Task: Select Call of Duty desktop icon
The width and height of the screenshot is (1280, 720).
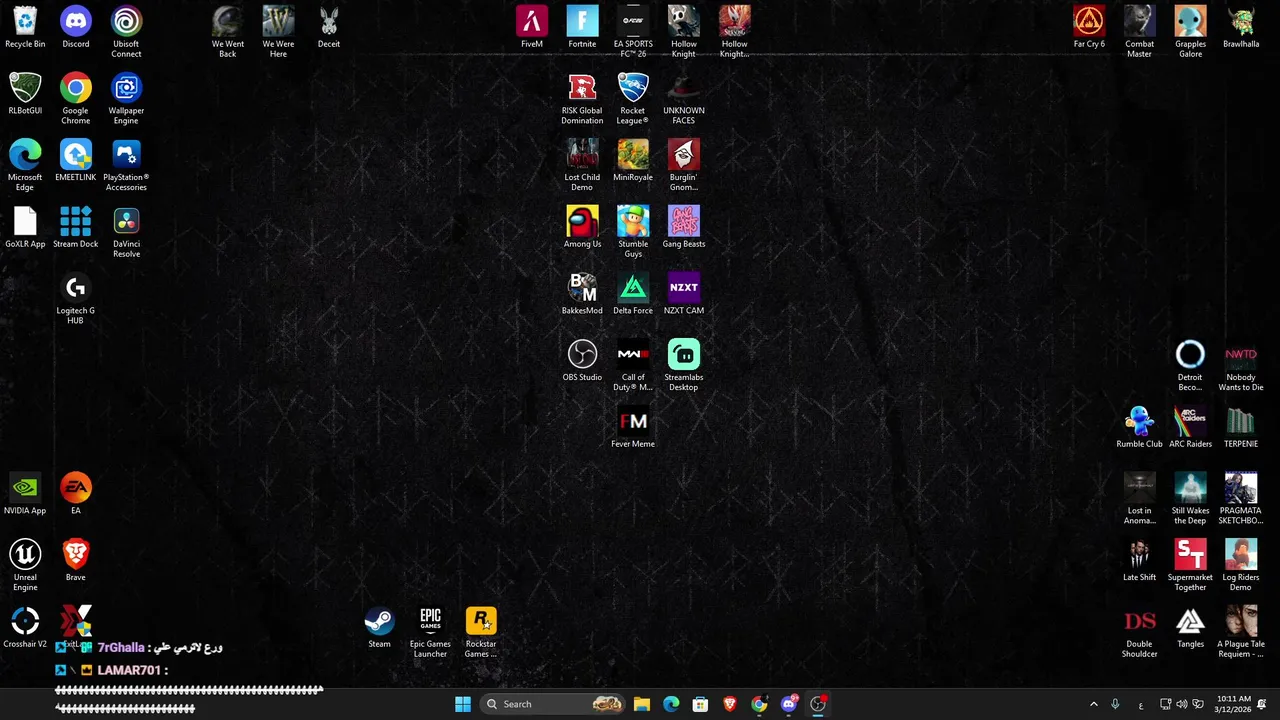Action: tap(633, 366)
